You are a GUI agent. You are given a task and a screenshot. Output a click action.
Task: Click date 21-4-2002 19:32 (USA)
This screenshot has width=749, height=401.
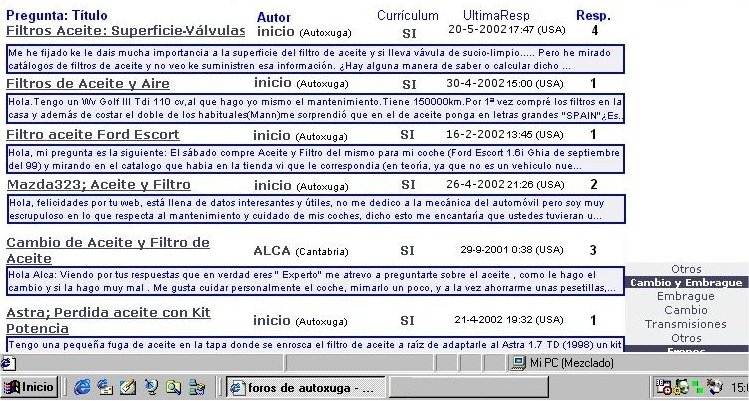click(x=509, y=319)
